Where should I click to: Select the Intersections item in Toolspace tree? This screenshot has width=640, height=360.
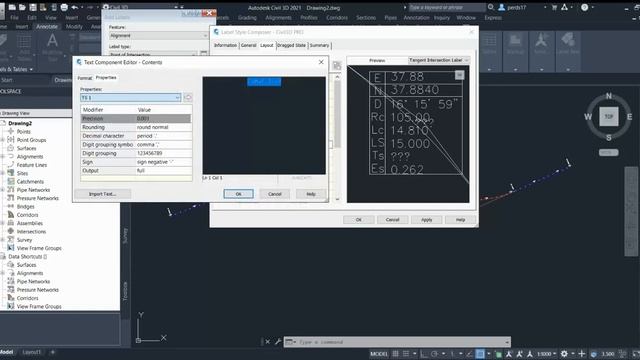(31, 231)
